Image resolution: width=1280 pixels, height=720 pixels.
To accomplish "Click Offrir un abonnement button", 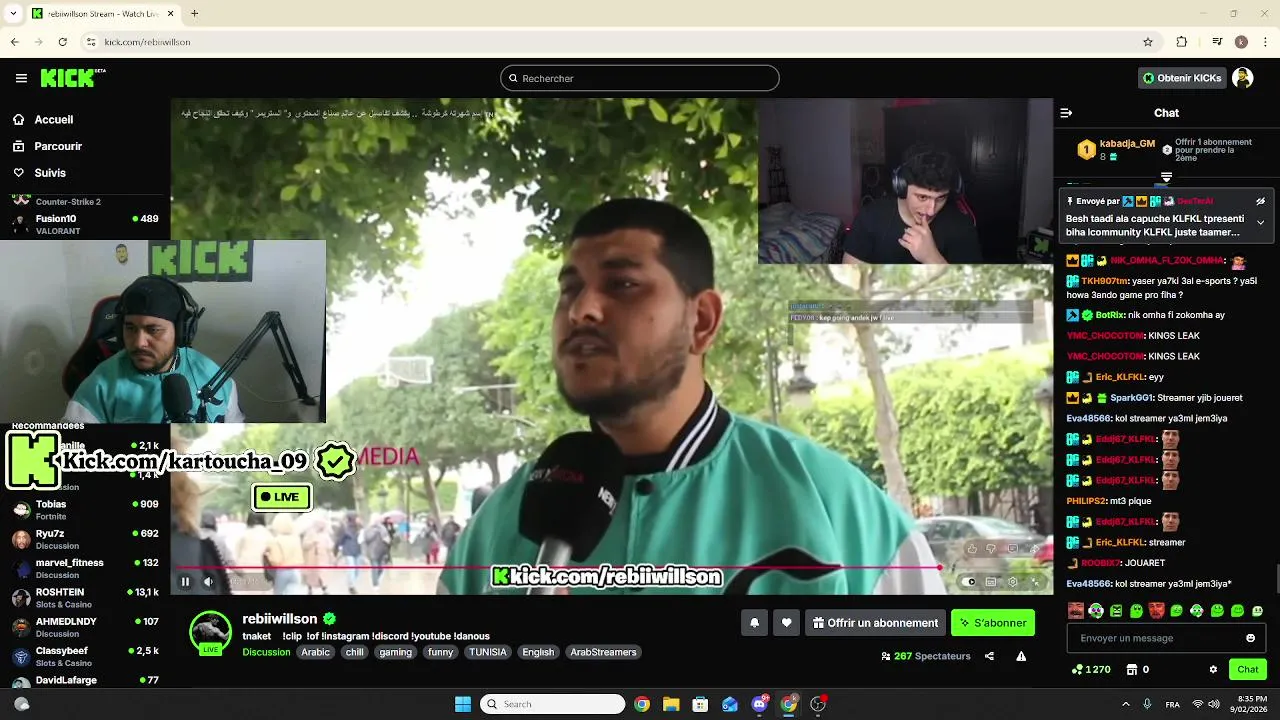I will coord(875,623).
